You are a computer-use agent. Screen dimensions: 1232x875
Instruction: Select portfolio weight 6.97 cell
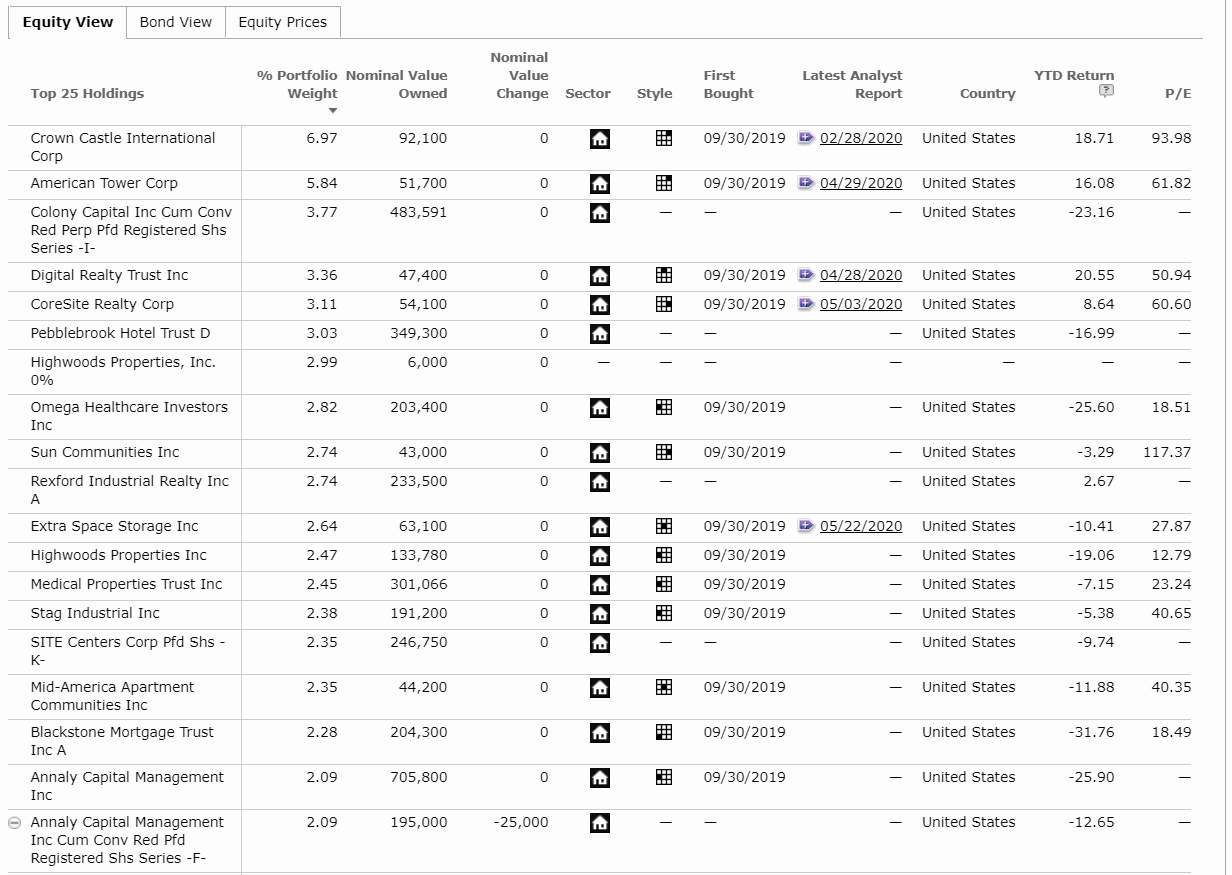click(x=322, y=138)
